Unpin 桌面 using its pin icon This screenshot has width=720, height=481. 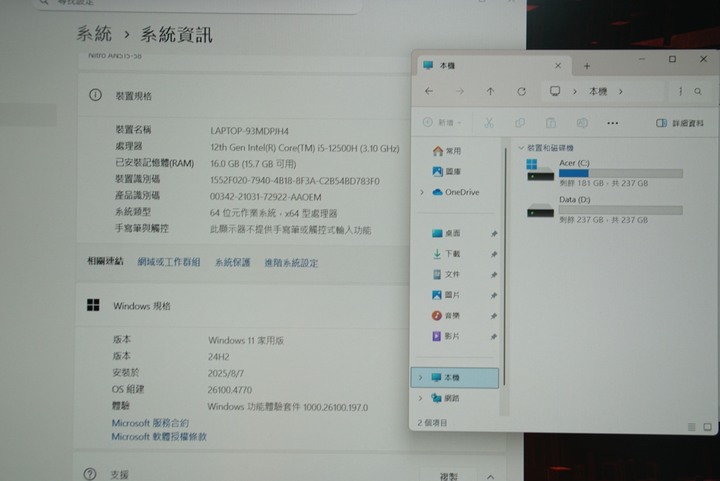point(494,234)
